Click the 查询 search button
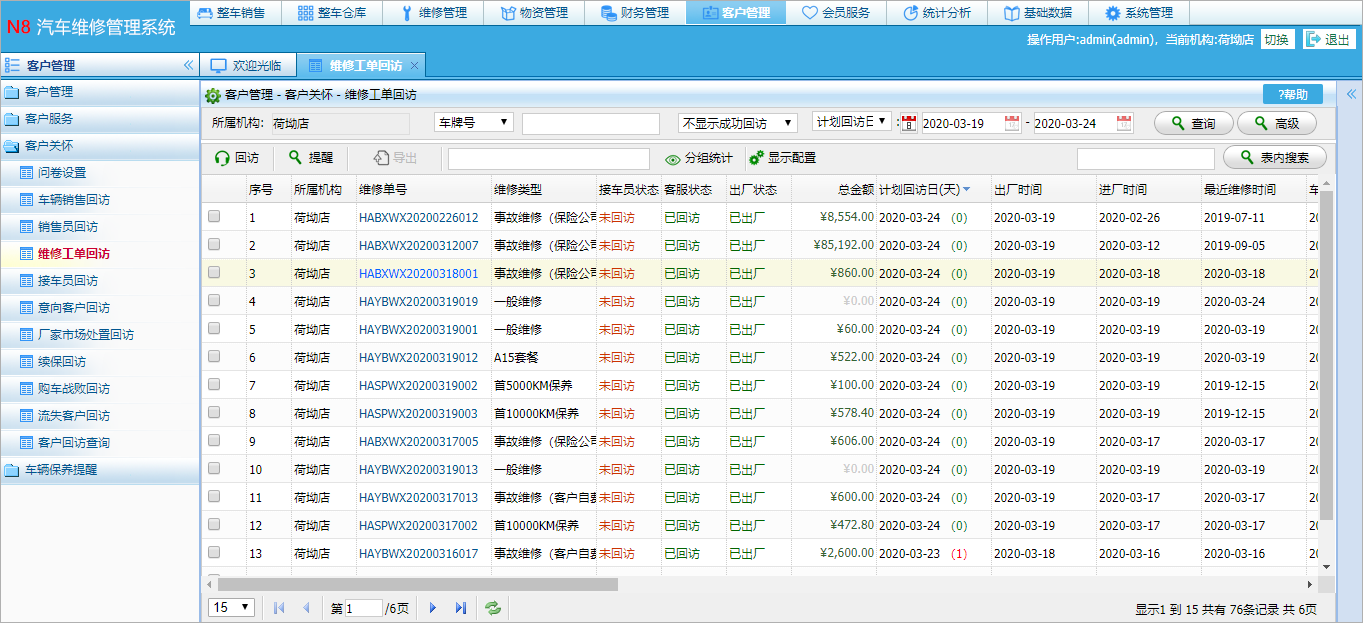Viewport: 1363px width, 623px height. coord(1193,123)
